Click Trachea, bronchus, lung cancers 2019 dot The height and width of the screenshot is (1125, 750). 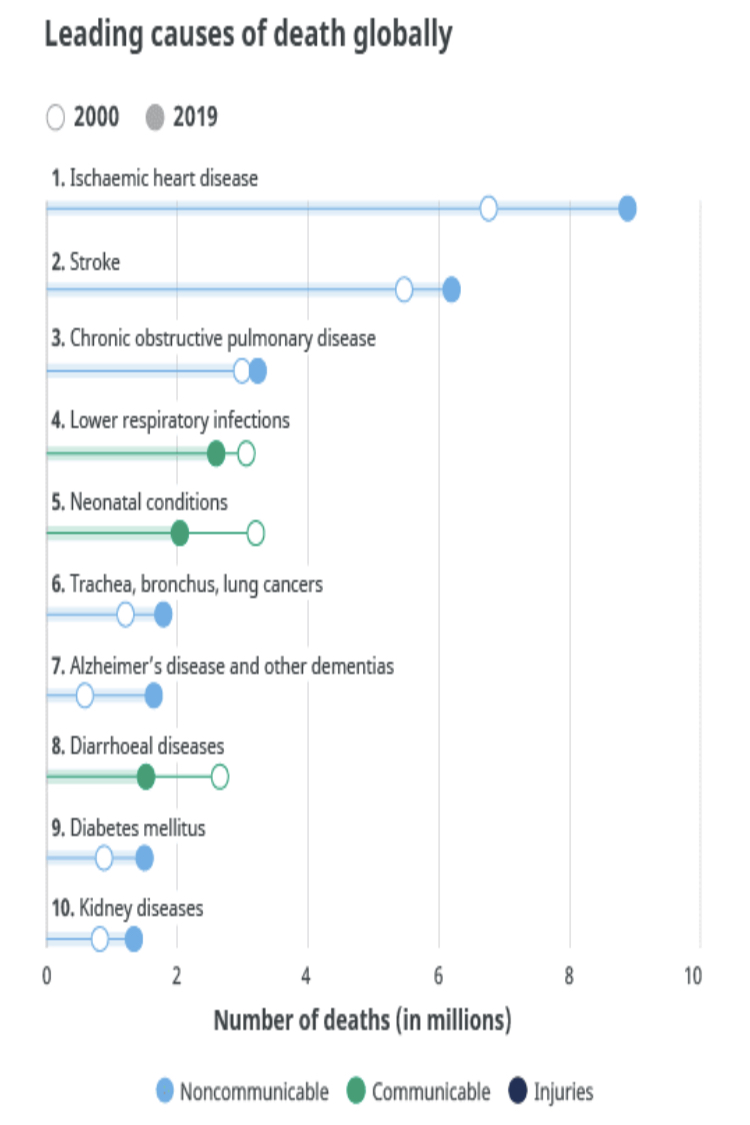163,615
